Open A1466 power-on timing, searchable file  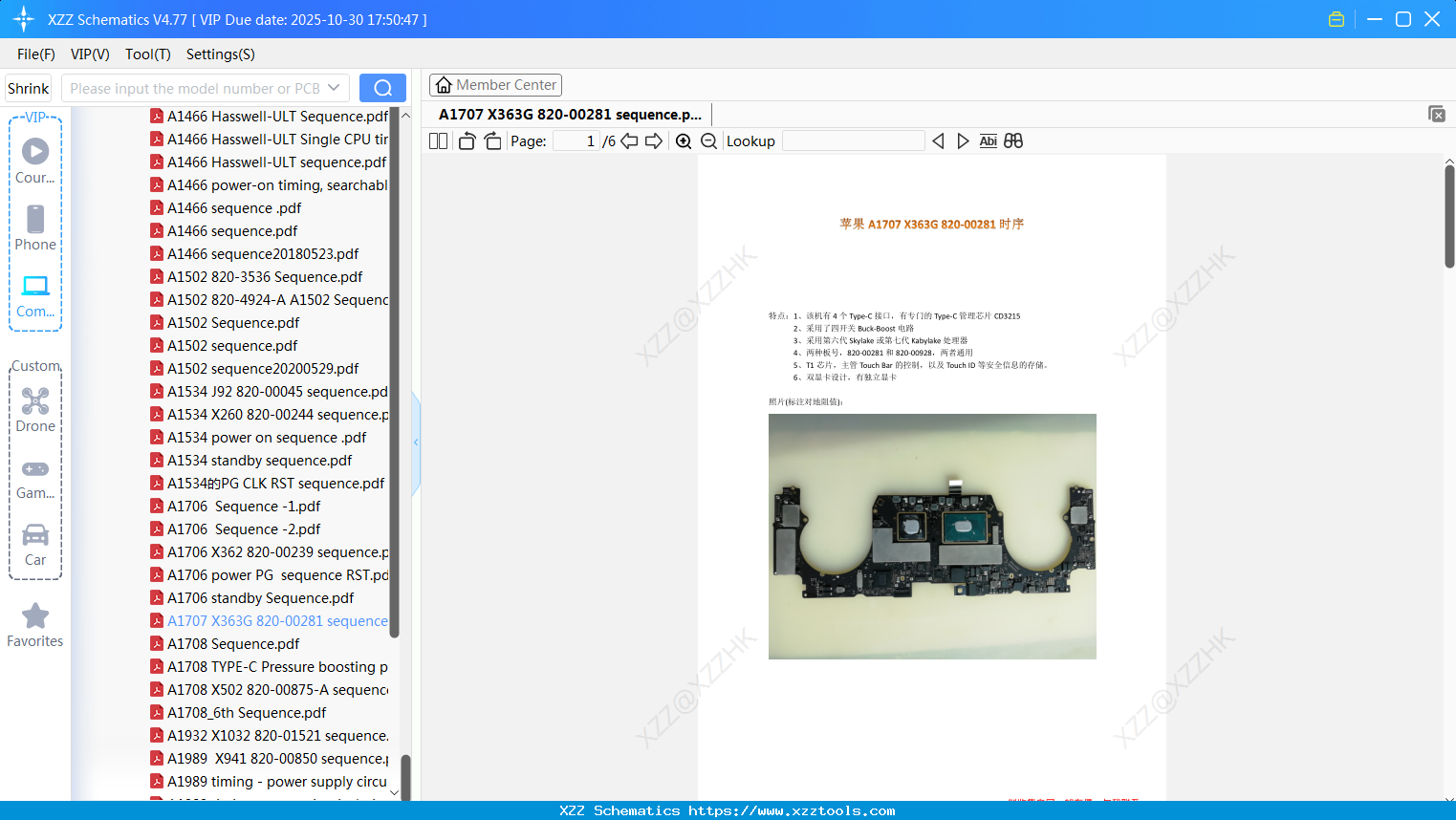[x=270, y=185]
